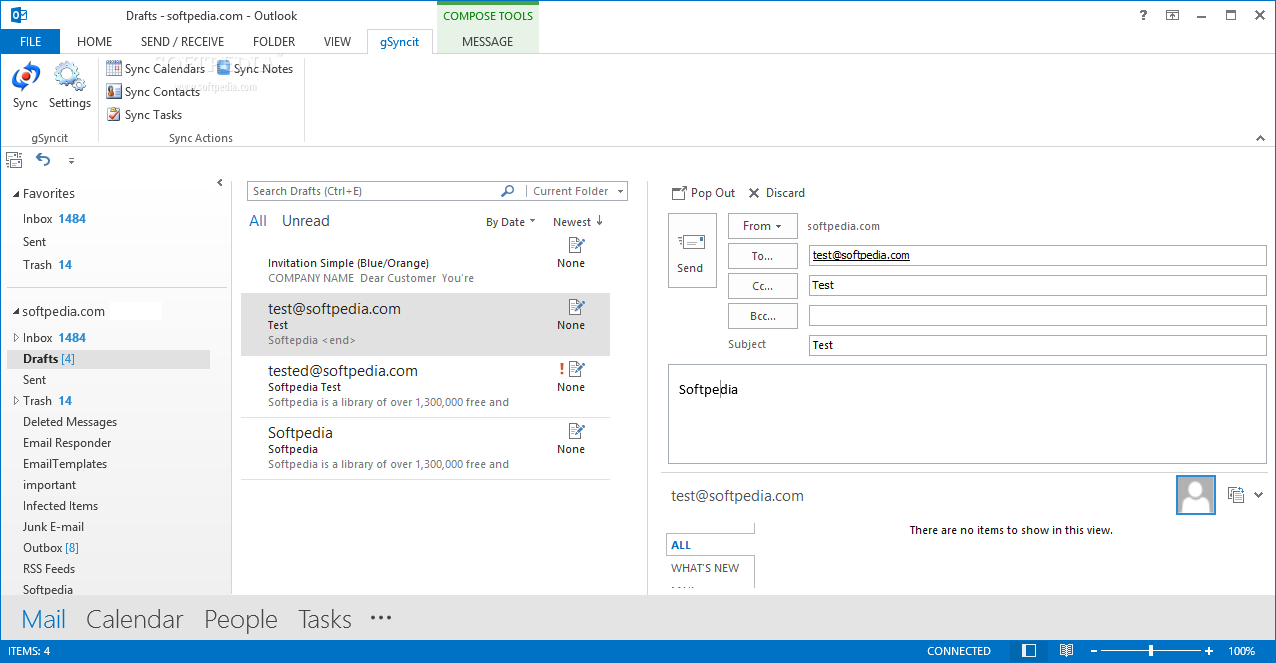The width and height of the screenshot is (1276, 663).
Task: Expand the account Inbox folder
Action: pos(15,338)
